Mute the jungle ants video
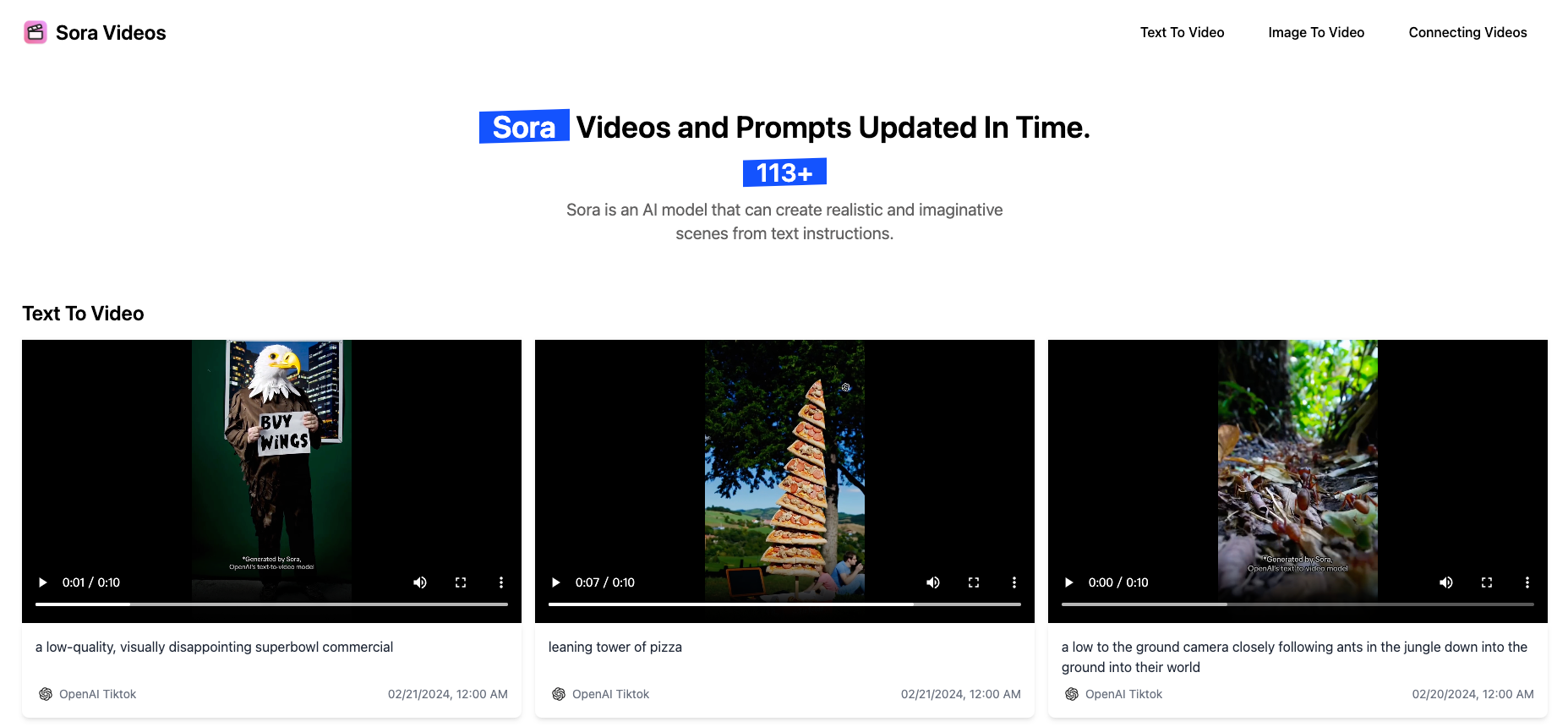 click(1446, 582)
